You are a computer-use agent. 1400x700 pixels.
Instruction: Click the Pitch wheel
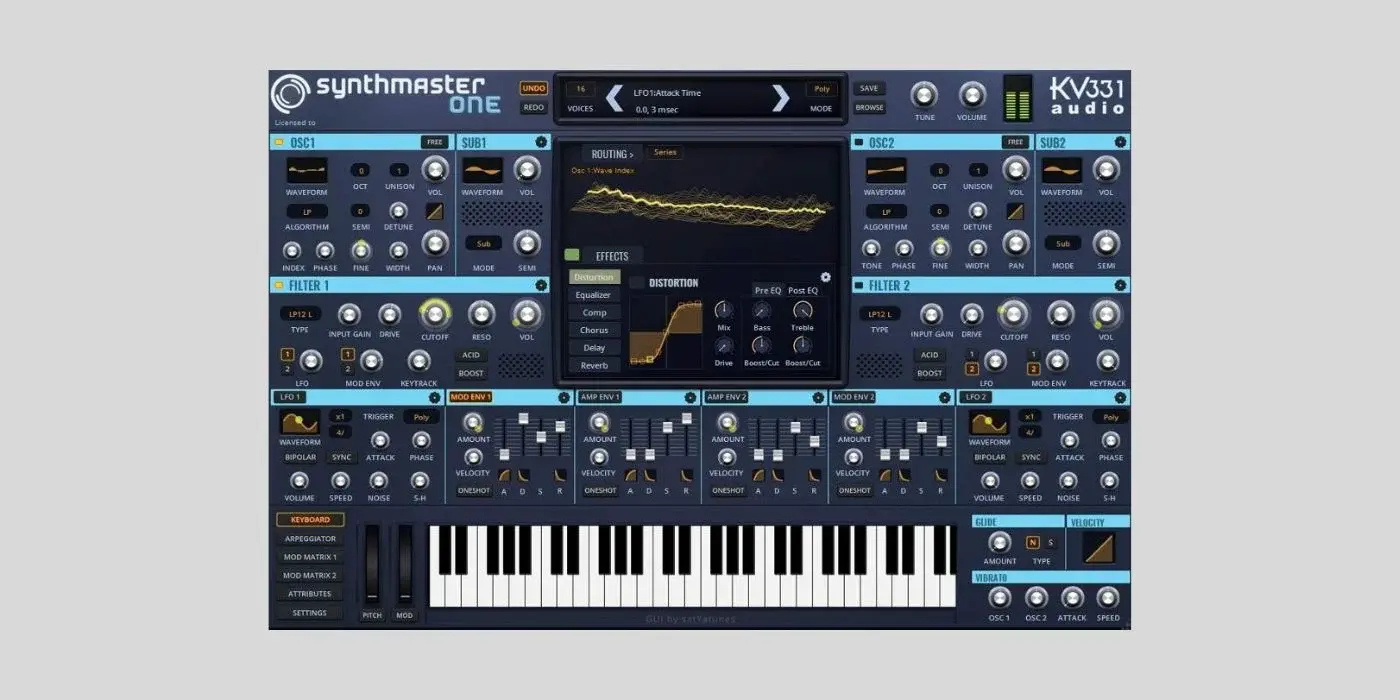click(x=371, y=570)
